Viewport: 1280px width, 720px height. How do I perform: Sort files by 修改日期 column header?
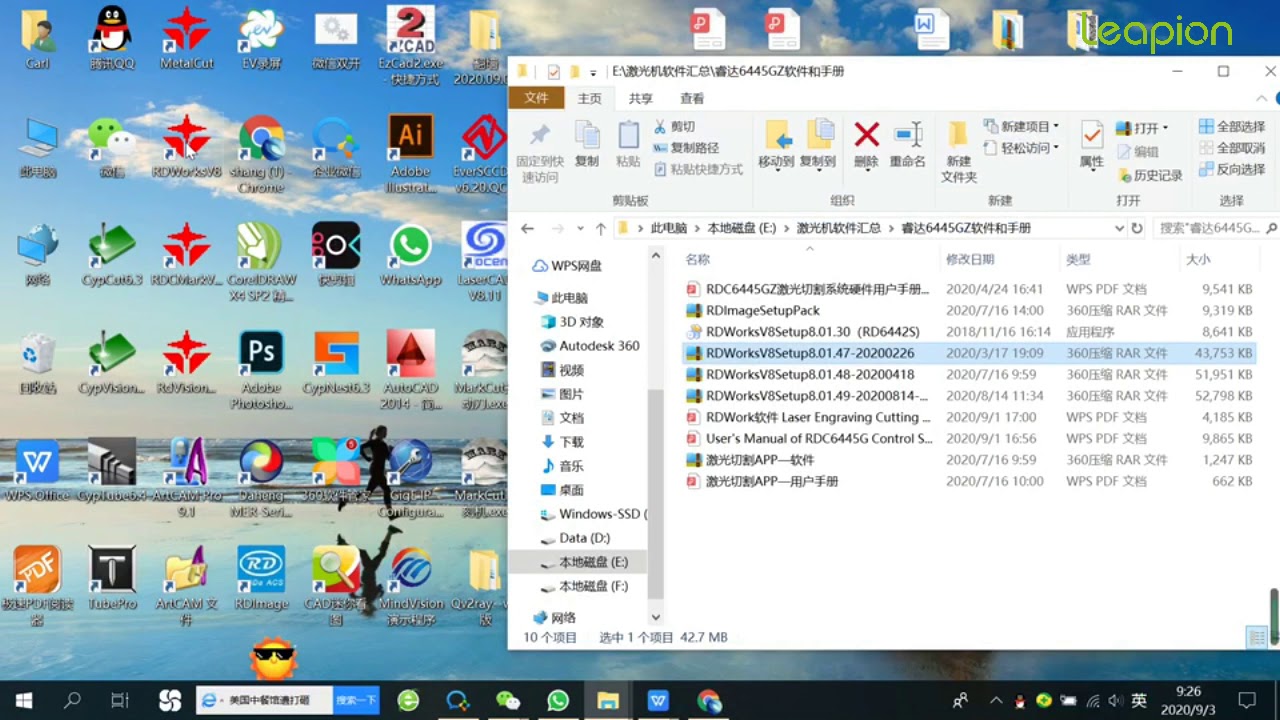click(970, 259)
